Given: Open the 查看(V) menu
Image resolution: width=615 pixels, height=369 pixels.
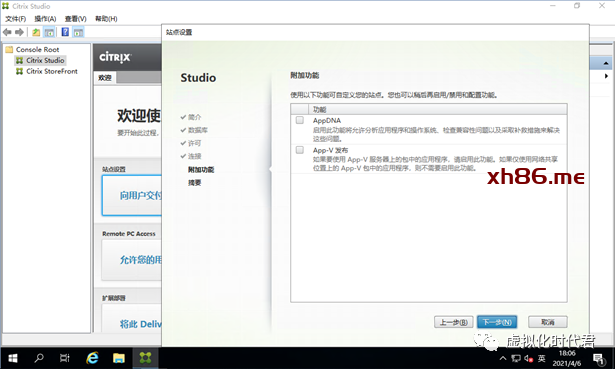Looking at the screenshot, I should (75, 19).
